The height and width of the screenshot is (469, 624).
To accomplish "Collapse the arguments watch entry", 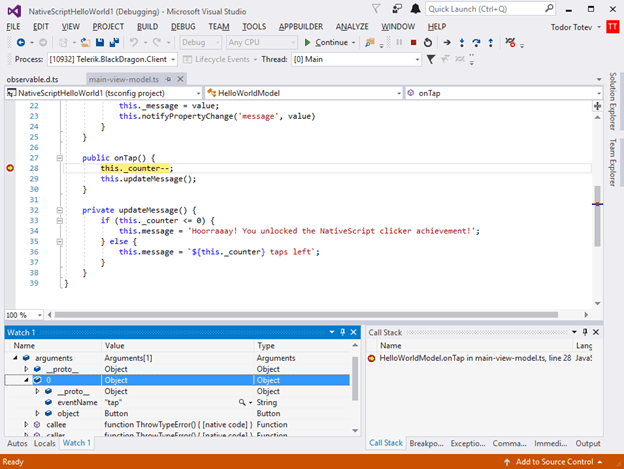I will [x=15, y=358].
